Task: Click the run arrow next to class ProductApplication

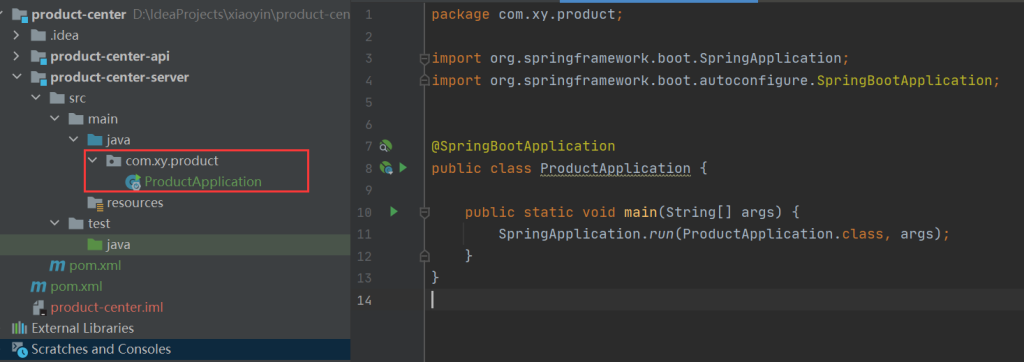Action: pyautogui.click(x=403, y=168)
